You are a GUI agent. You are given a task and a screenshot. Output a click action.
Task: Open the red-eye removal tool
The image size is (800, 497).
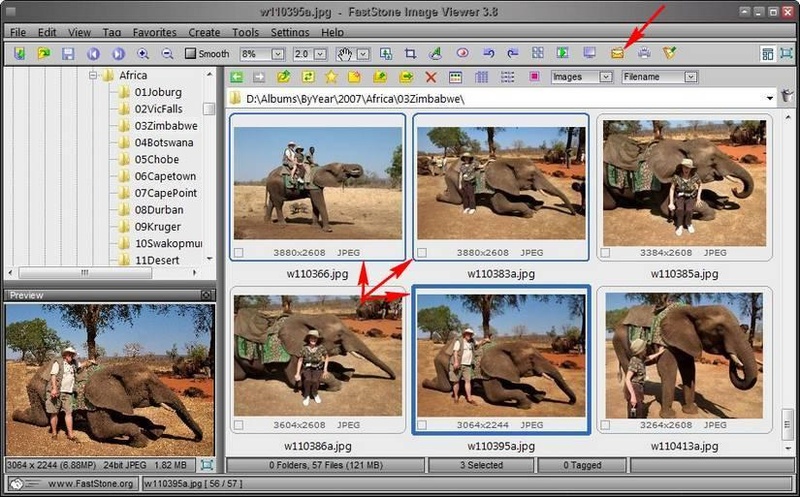point(462,53)
